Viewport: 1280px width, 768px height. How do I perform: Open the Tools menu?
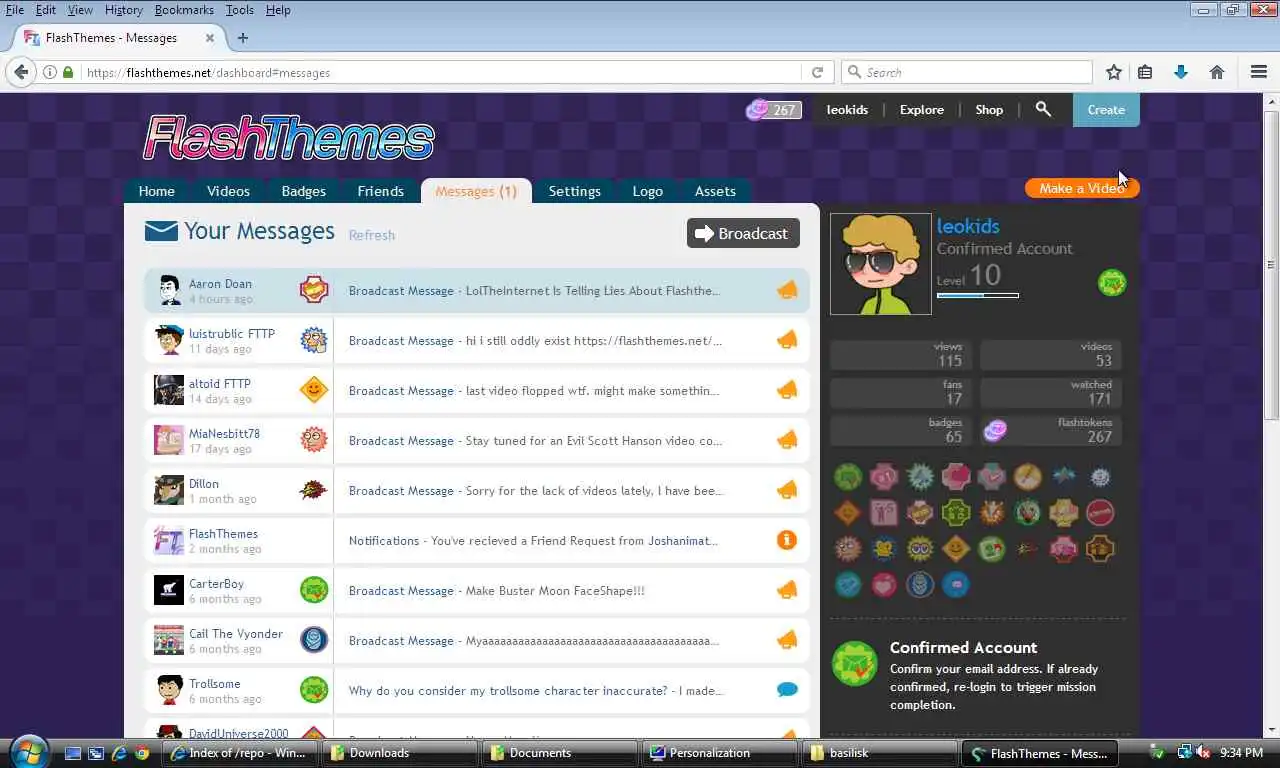tap(240, 10)
